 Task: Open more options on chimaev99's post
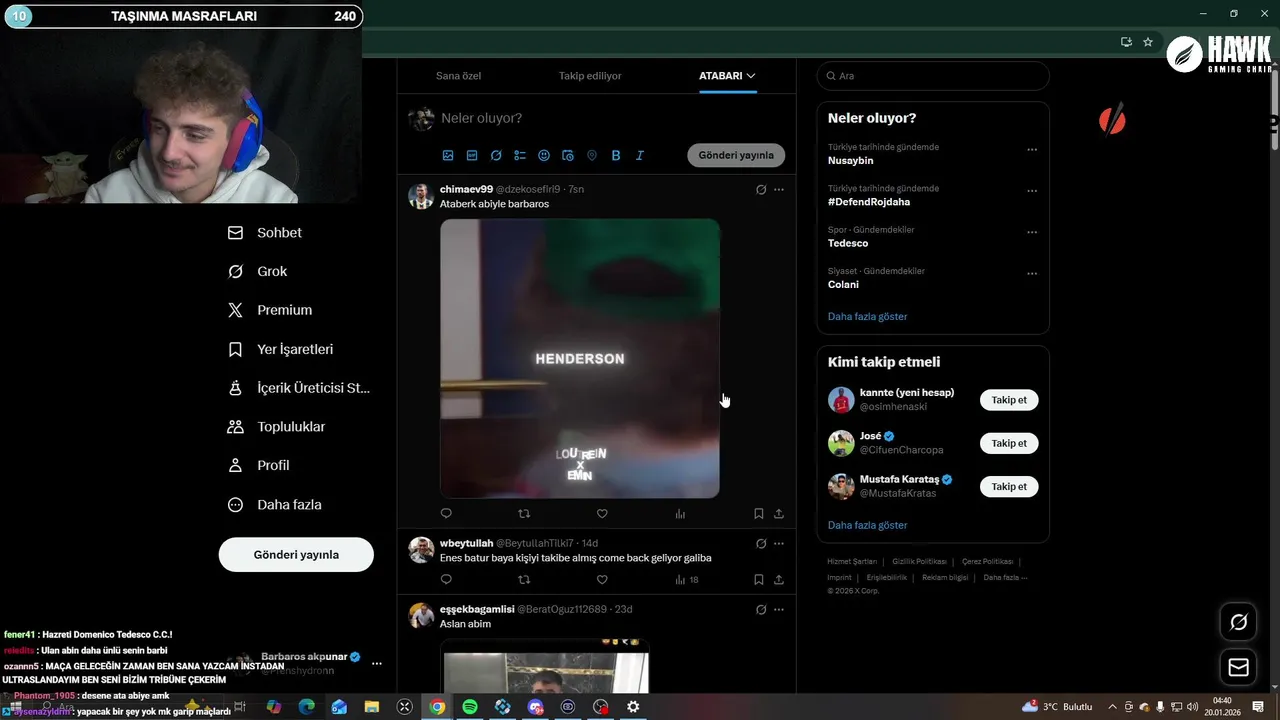(779, 190)
